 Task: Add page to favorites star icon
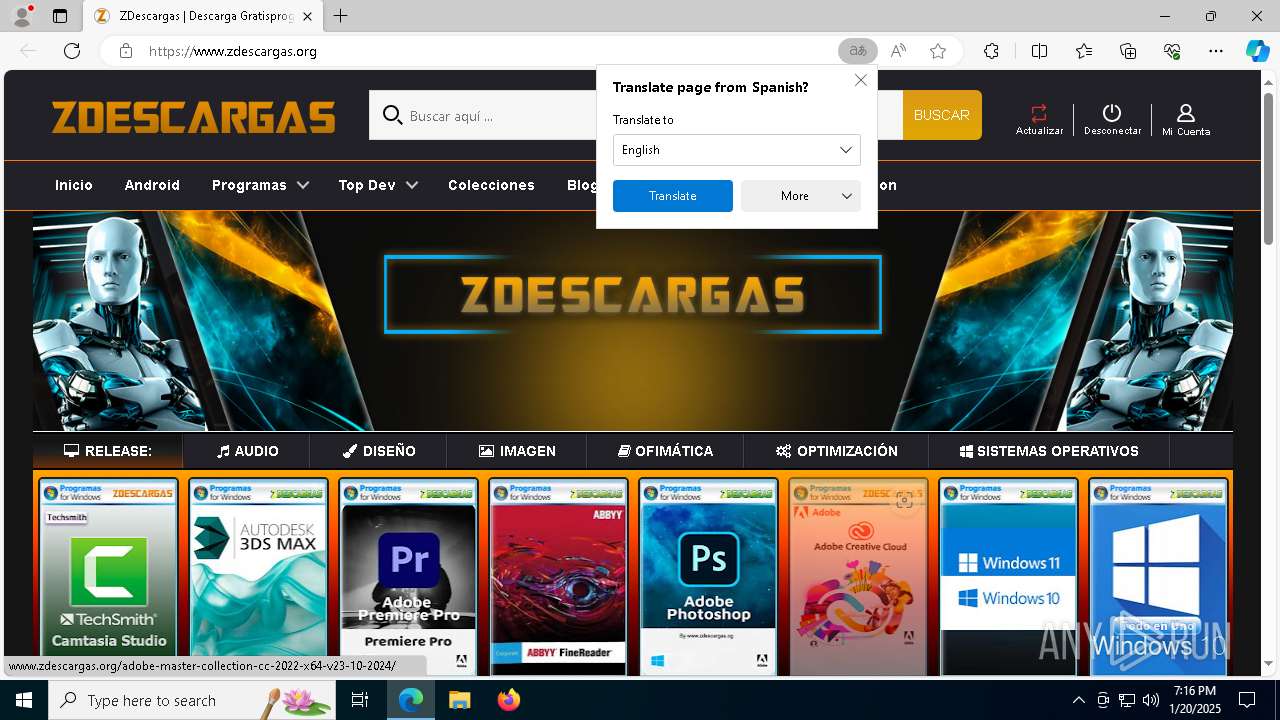point(937,51)
